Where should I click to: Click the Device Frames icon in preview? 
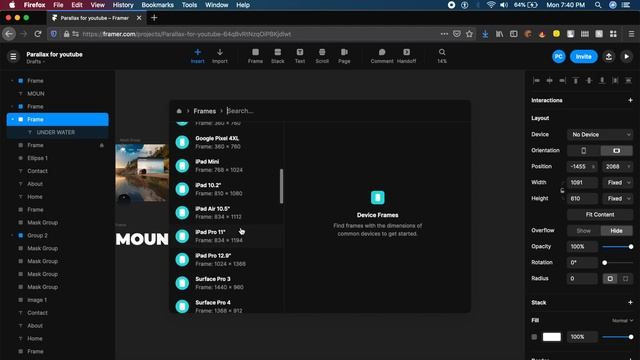[378, 198]
